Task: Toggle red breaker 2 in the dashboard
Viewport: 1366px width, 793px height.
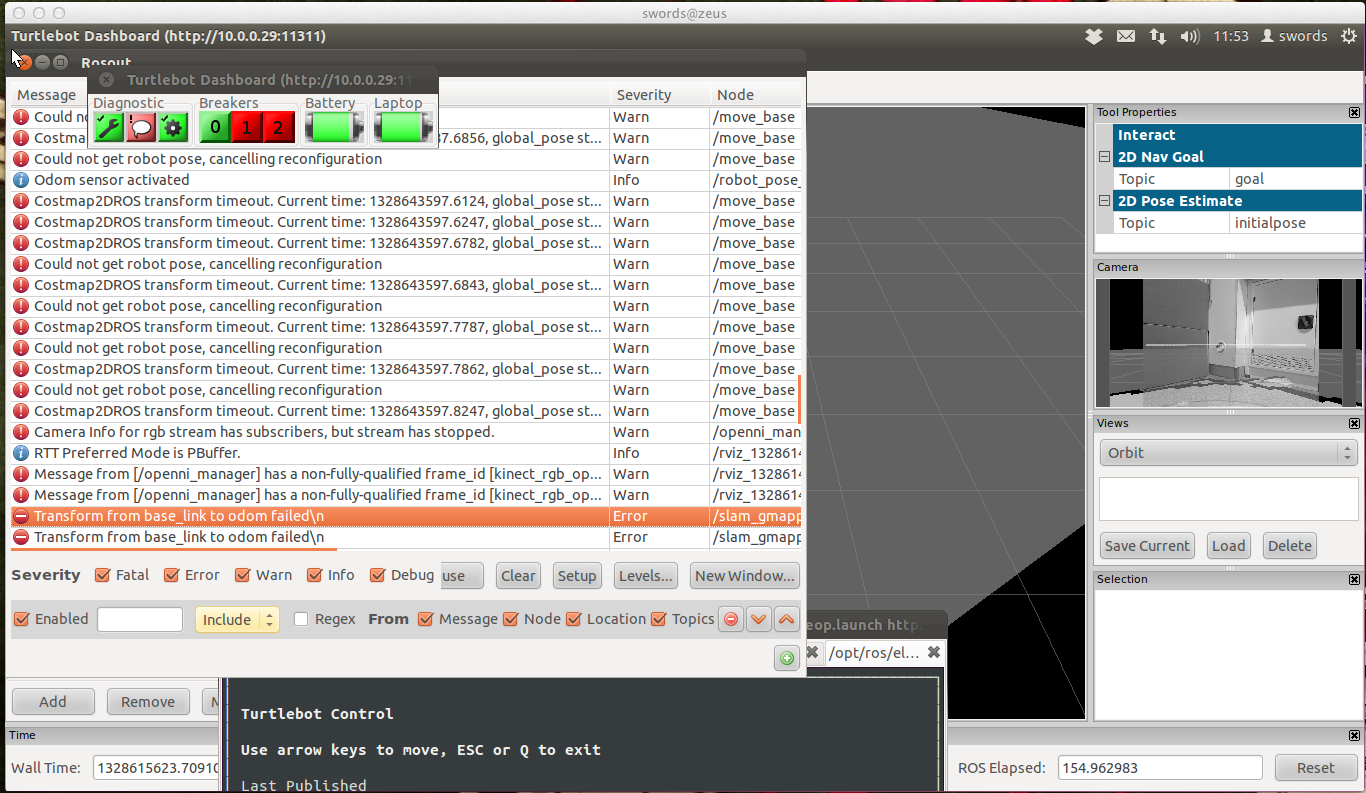Action: click(278, 127)
